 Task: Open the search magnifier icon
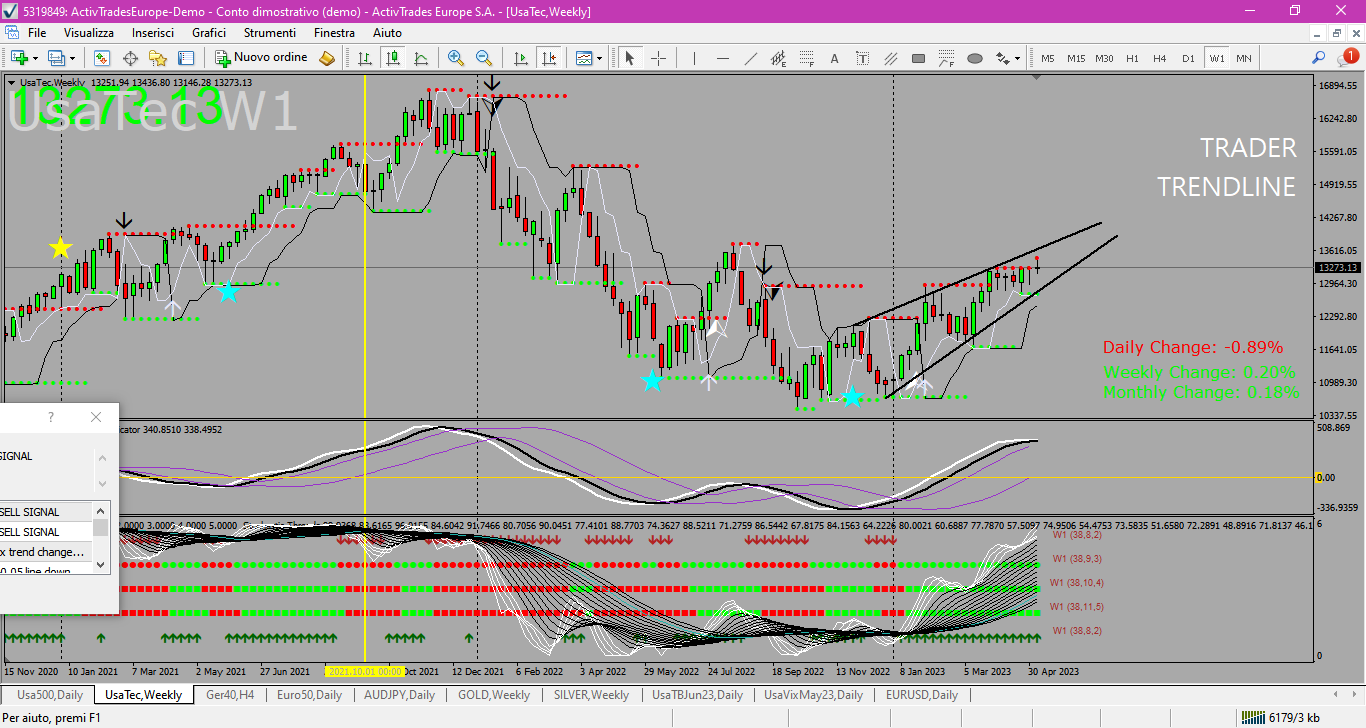click(1319, 58)
